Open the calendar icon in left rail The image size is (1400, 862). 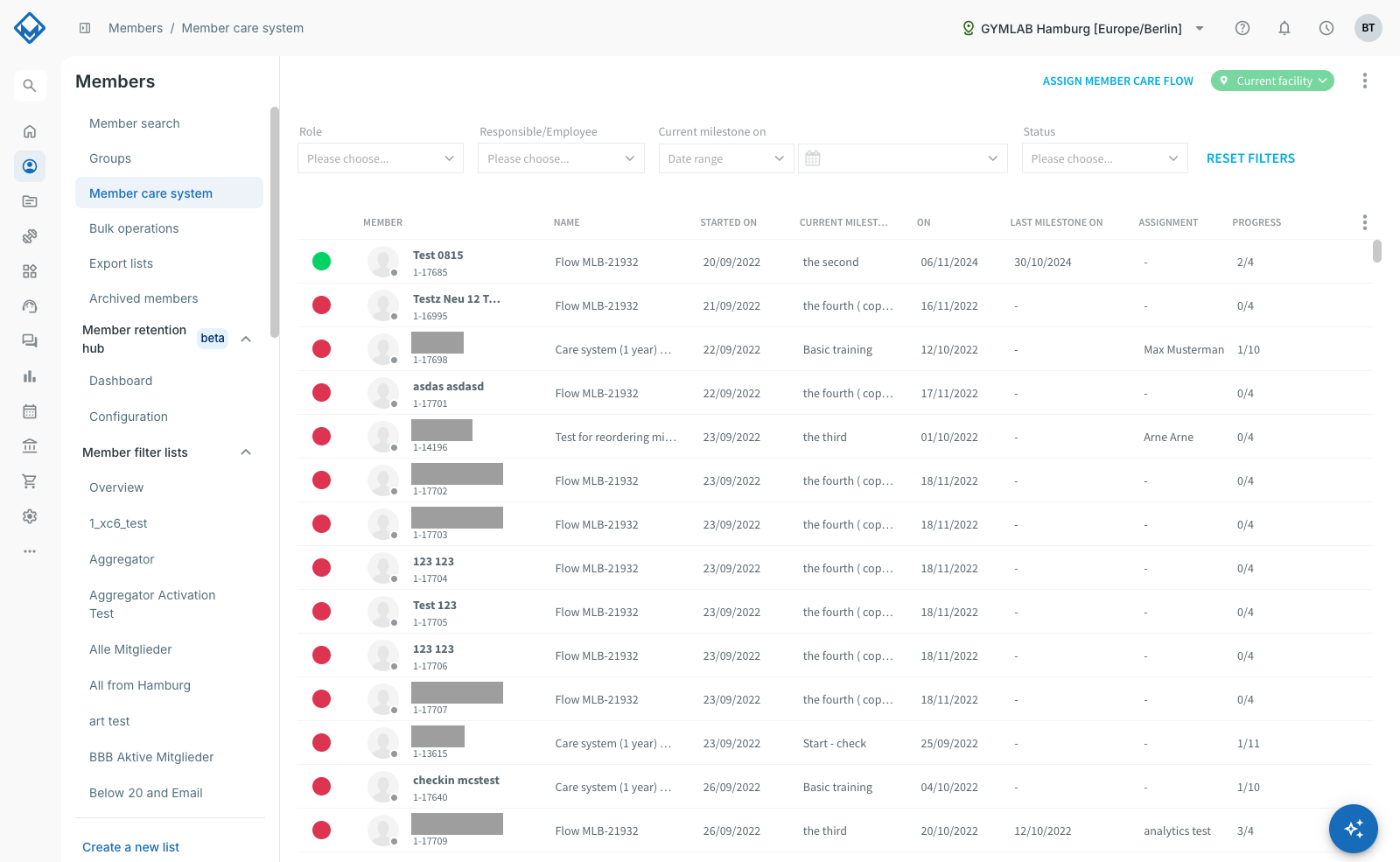tap(30, 411)
